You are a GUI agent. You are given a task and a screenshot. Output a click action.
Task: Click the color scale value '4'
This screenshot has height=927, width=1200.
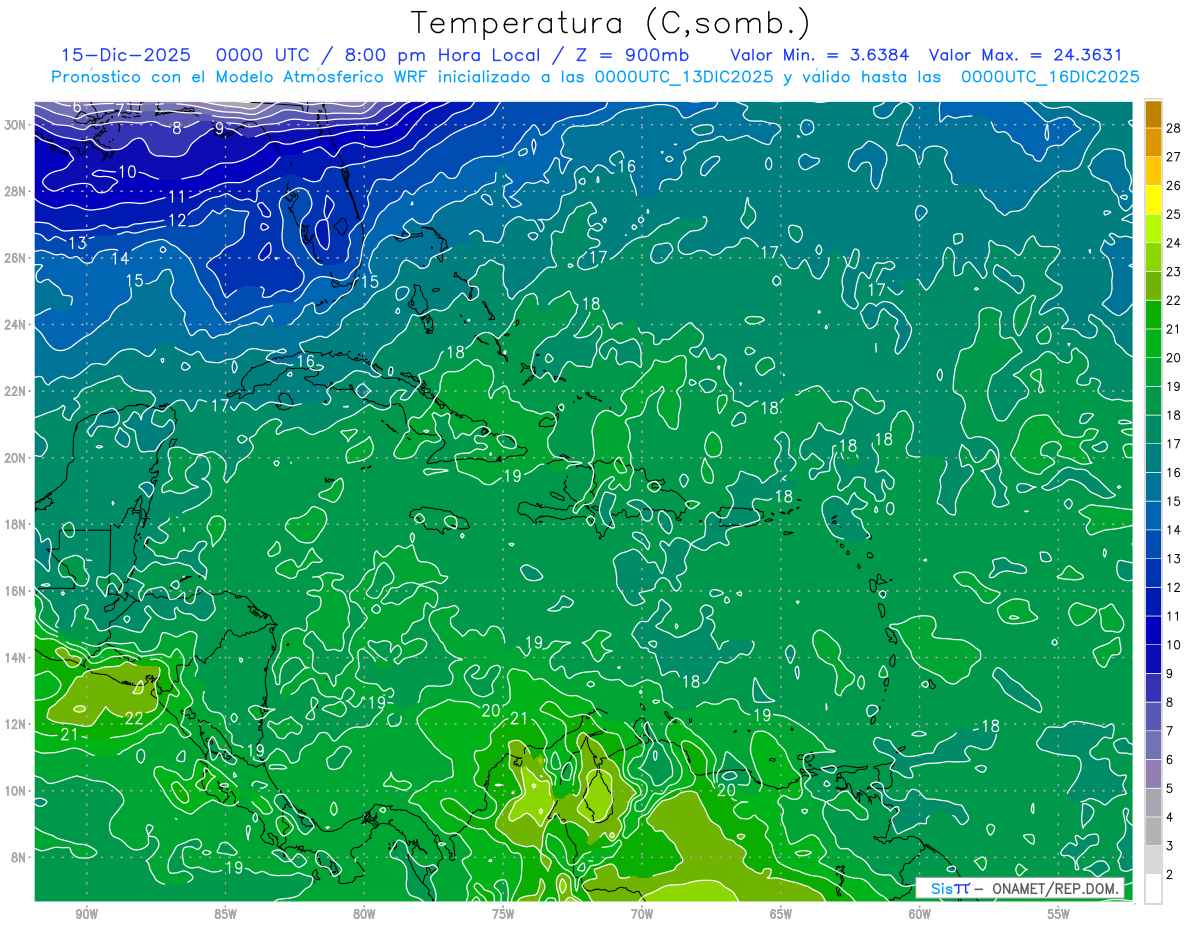click(x=1170, y=818)
